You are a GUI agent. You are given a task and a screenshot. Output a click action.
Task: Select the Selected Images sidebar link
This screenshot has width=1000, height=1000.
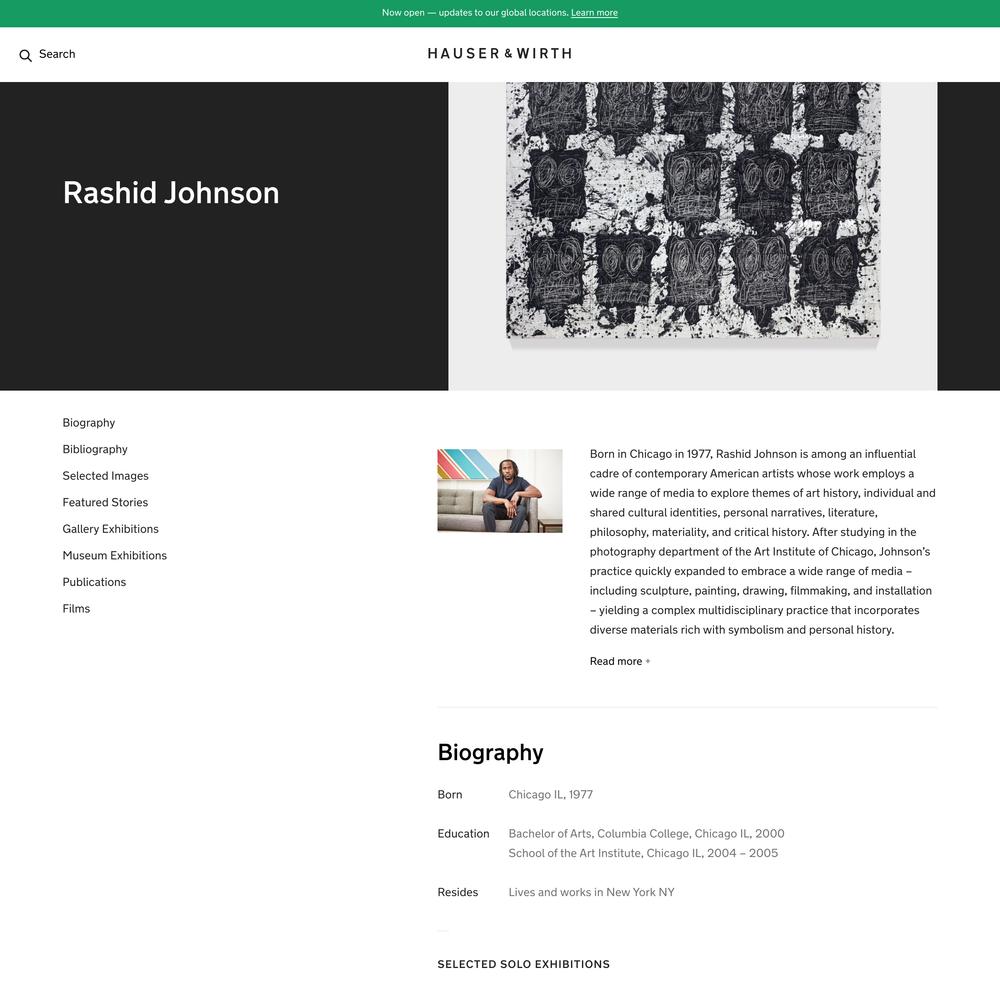105,476
